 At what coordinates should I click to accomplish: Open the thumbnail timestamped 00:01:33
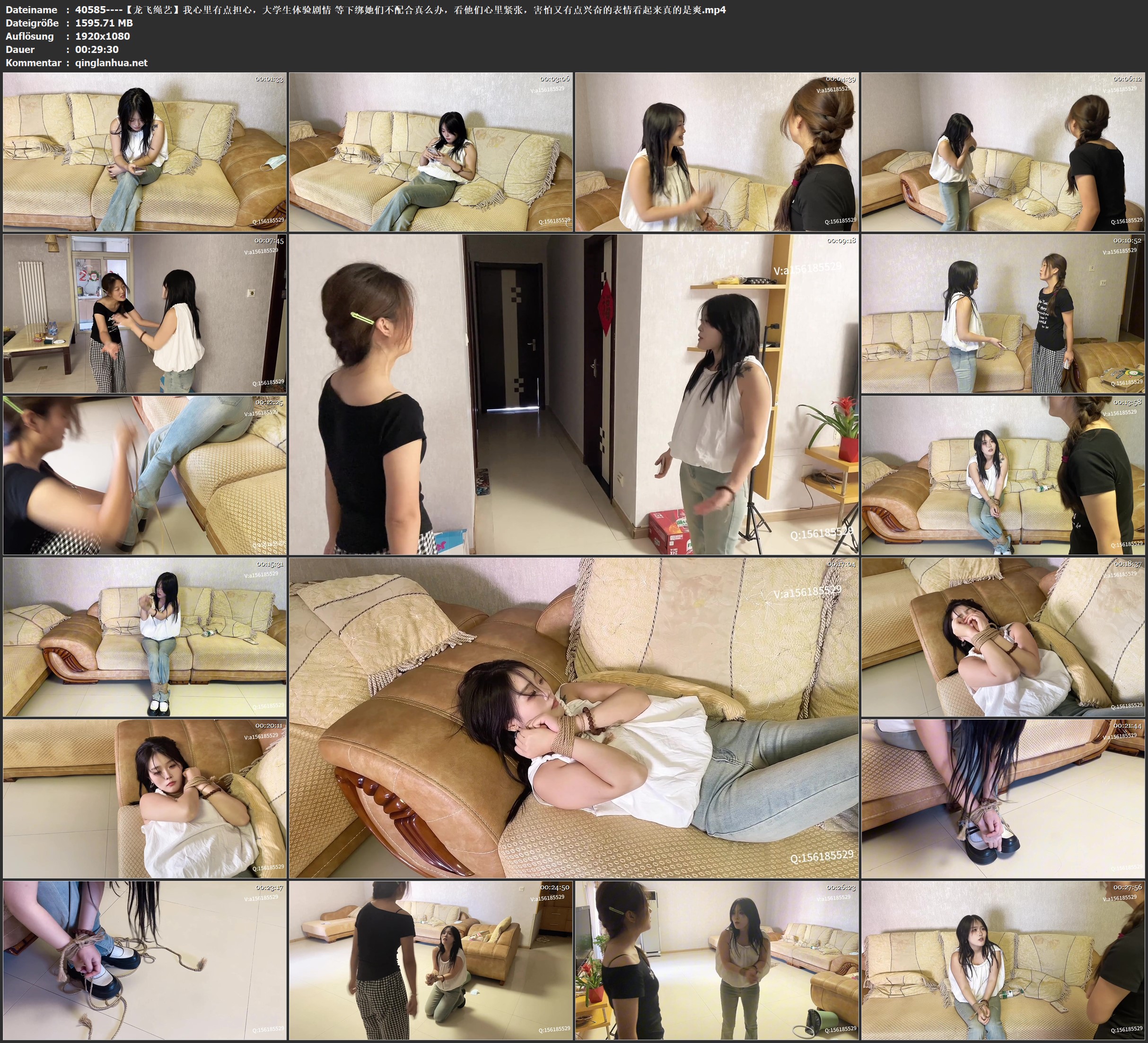(145, 152)
